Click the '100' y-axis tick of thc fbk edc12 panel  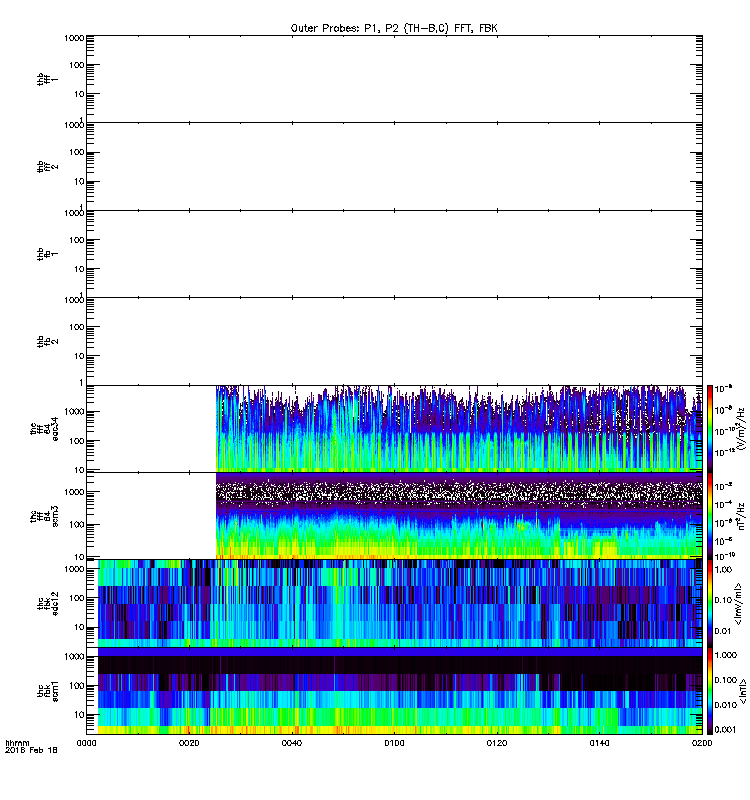[77, 598]
